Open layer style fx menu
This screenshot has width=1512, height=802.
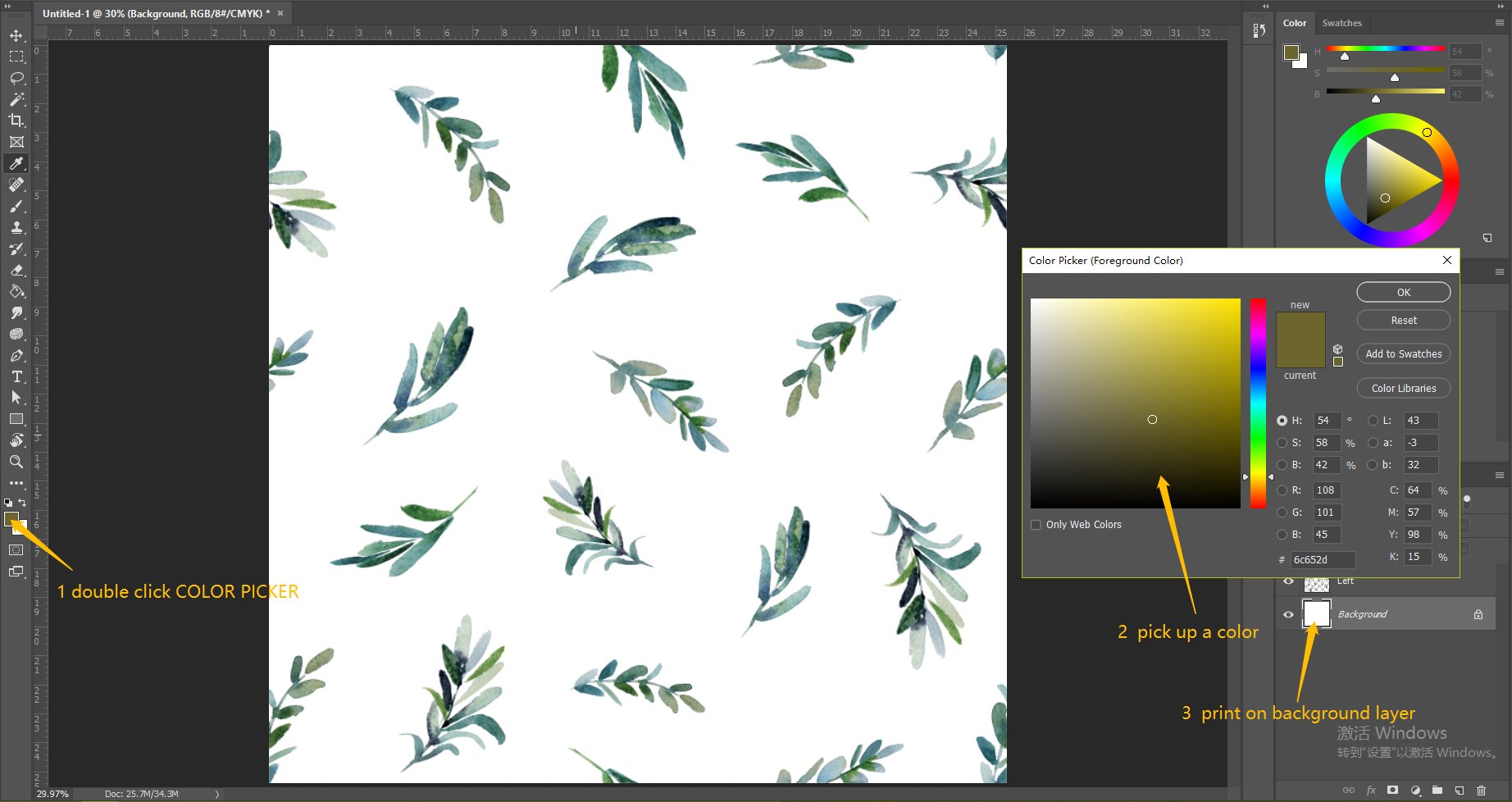click(x=1371, y=791)
